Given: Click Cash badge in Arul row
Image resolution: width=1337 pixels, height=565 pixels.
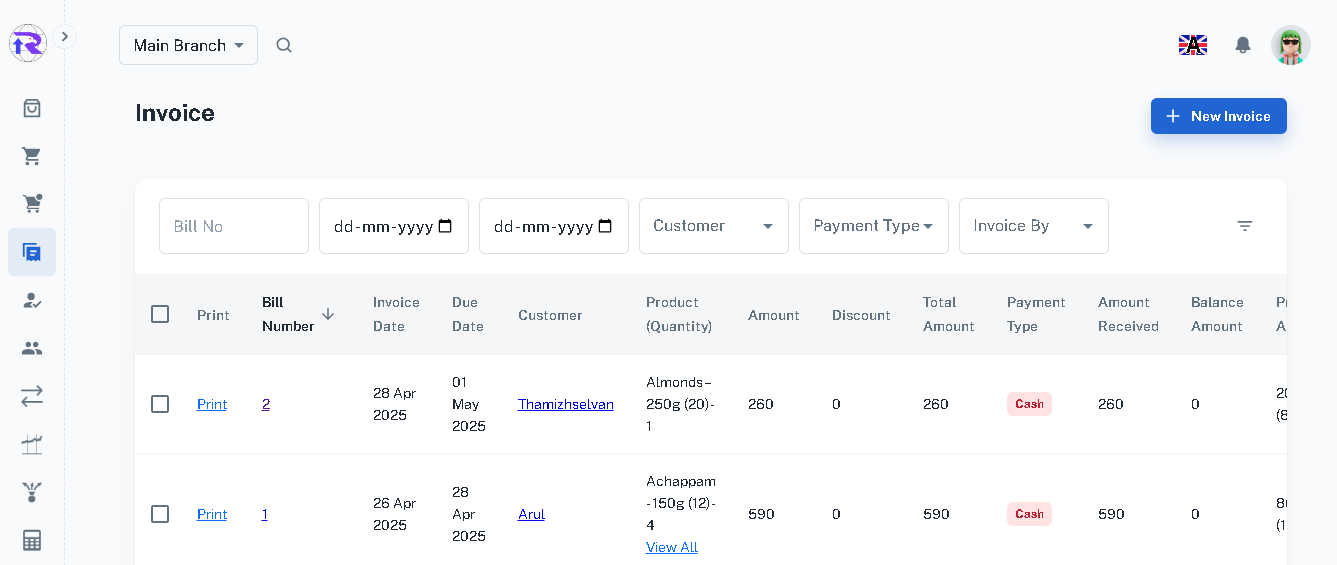Looking at the screenshot, I should (x=1029, y=514).
